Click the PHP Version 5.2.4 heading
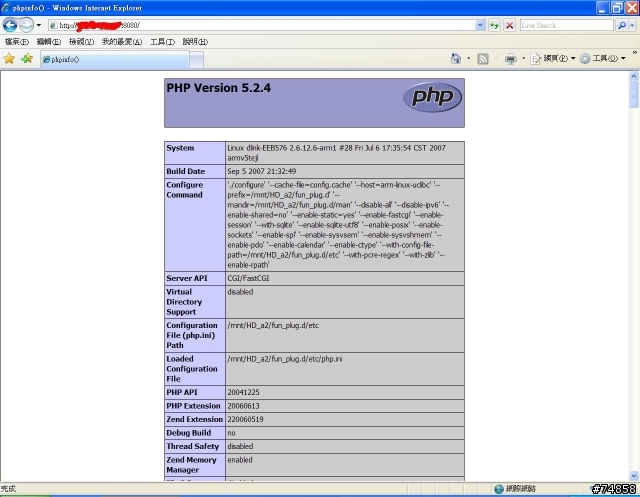640x497 pixels. tap(218, 88)
